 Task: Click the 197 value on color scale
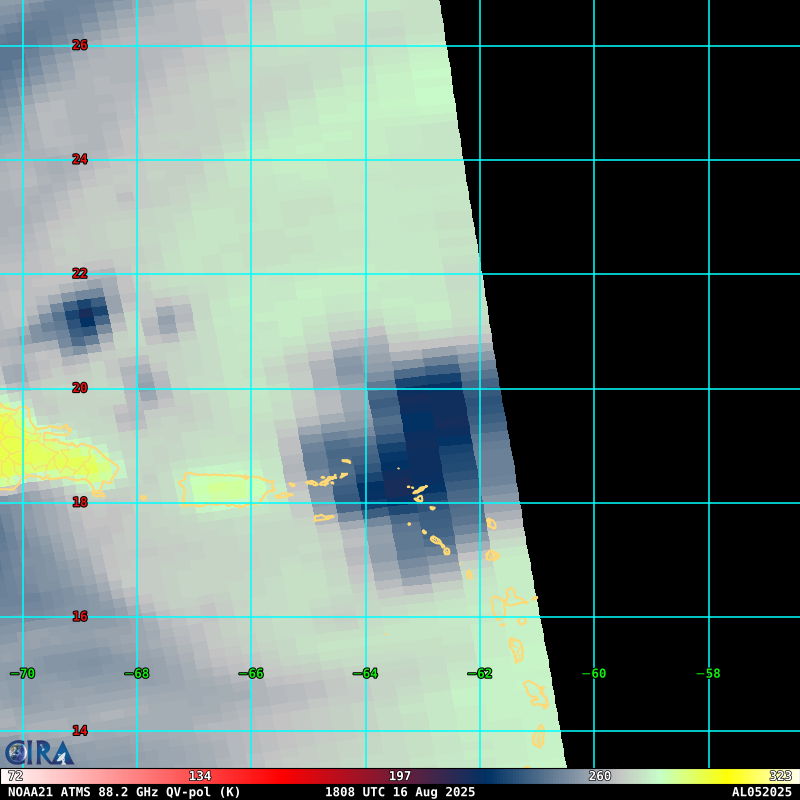400,776
